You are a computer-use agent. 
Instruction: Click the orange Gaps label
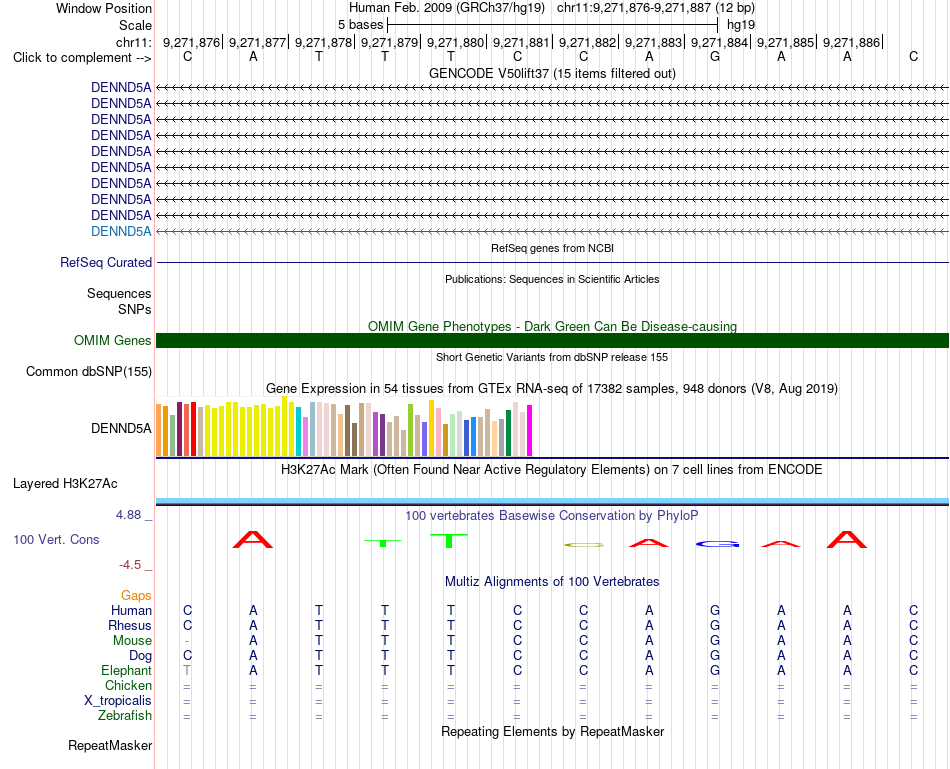[136, 596]
